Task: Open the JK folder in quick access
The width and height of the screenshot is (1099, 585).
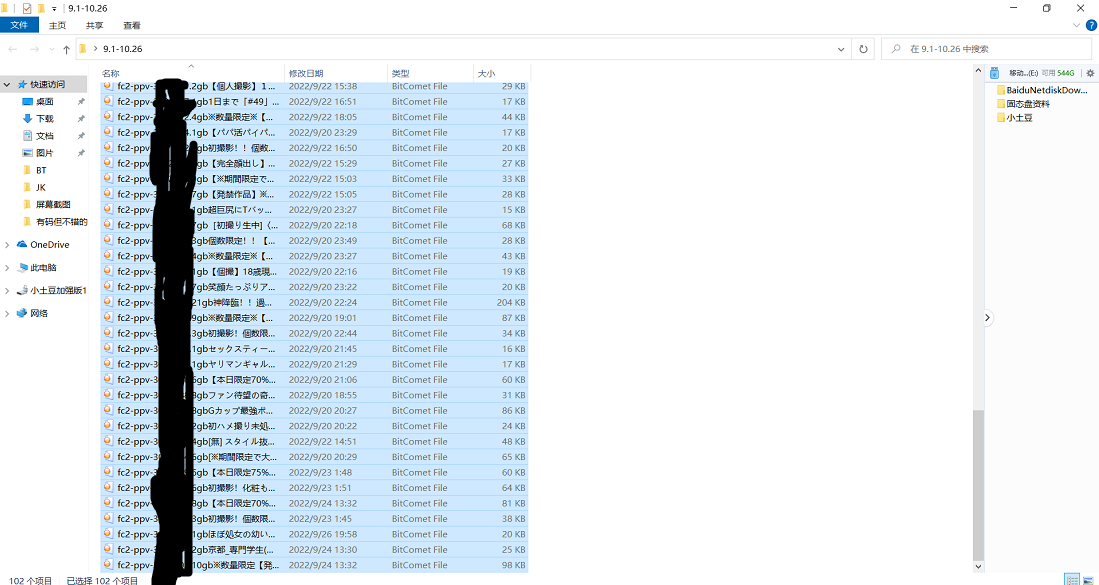Action: point(41,187)
